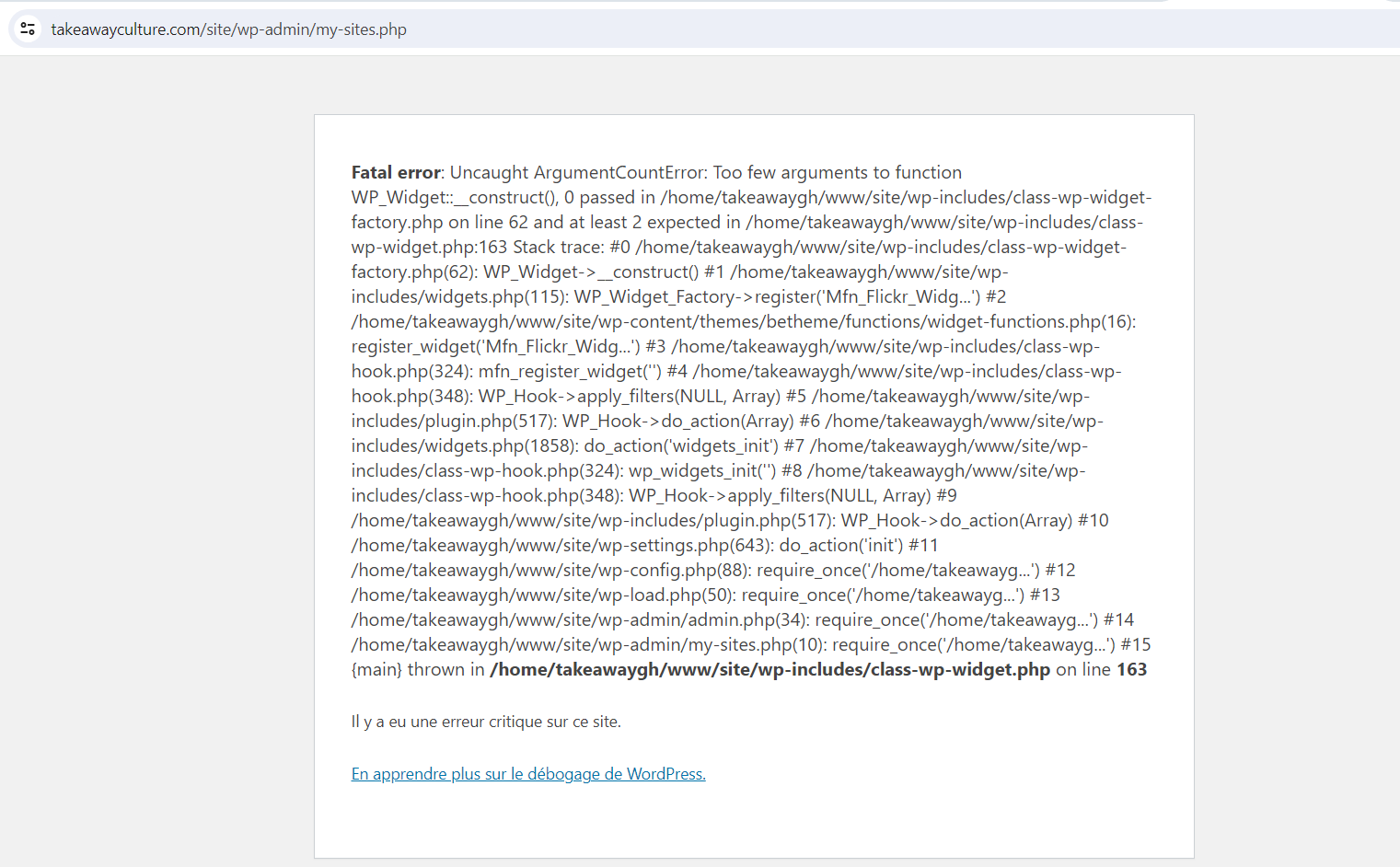
Task: Click the "Stack trace:" text
Action: (558, 248)
